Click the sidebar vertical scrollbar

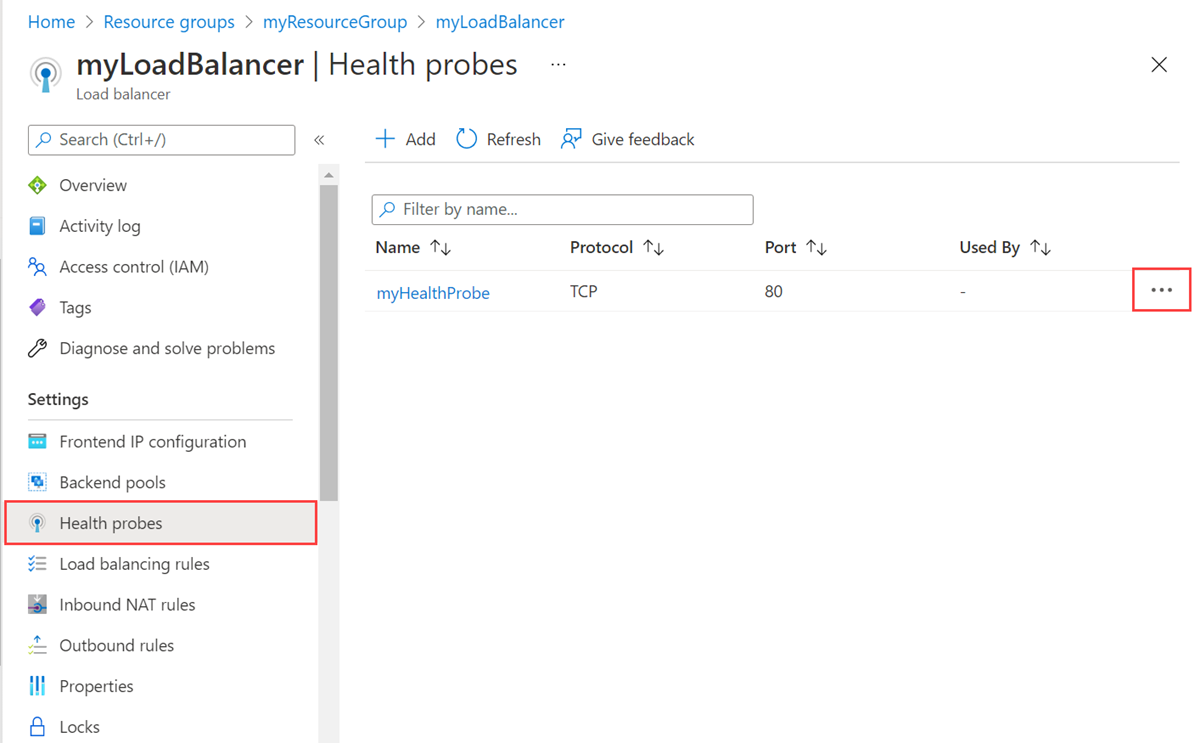pos(328,342)
